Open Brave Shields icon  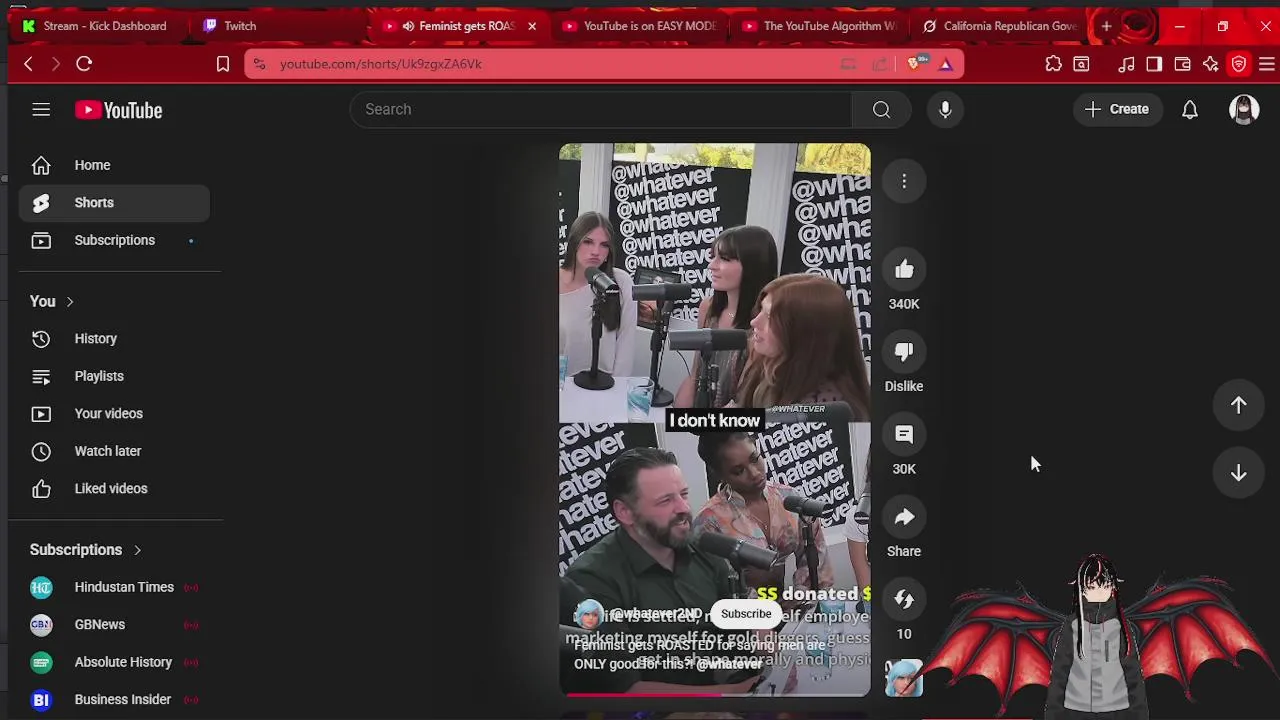pos(914,64)
